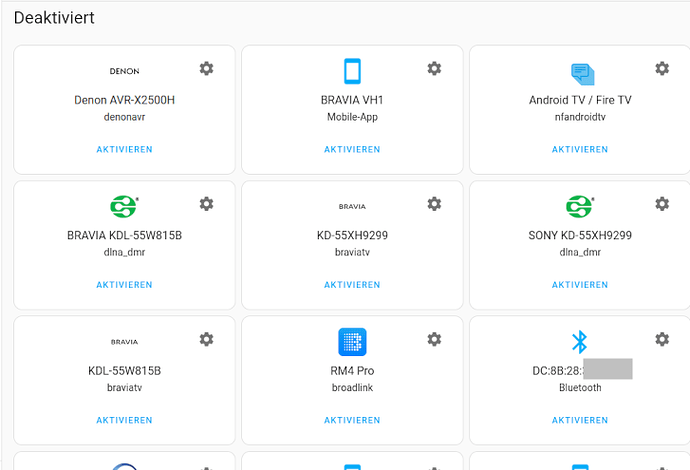Click the green DLNA icon on SONY KD-55XH9299
690x470 pixels.
click(x=580, y=206)
